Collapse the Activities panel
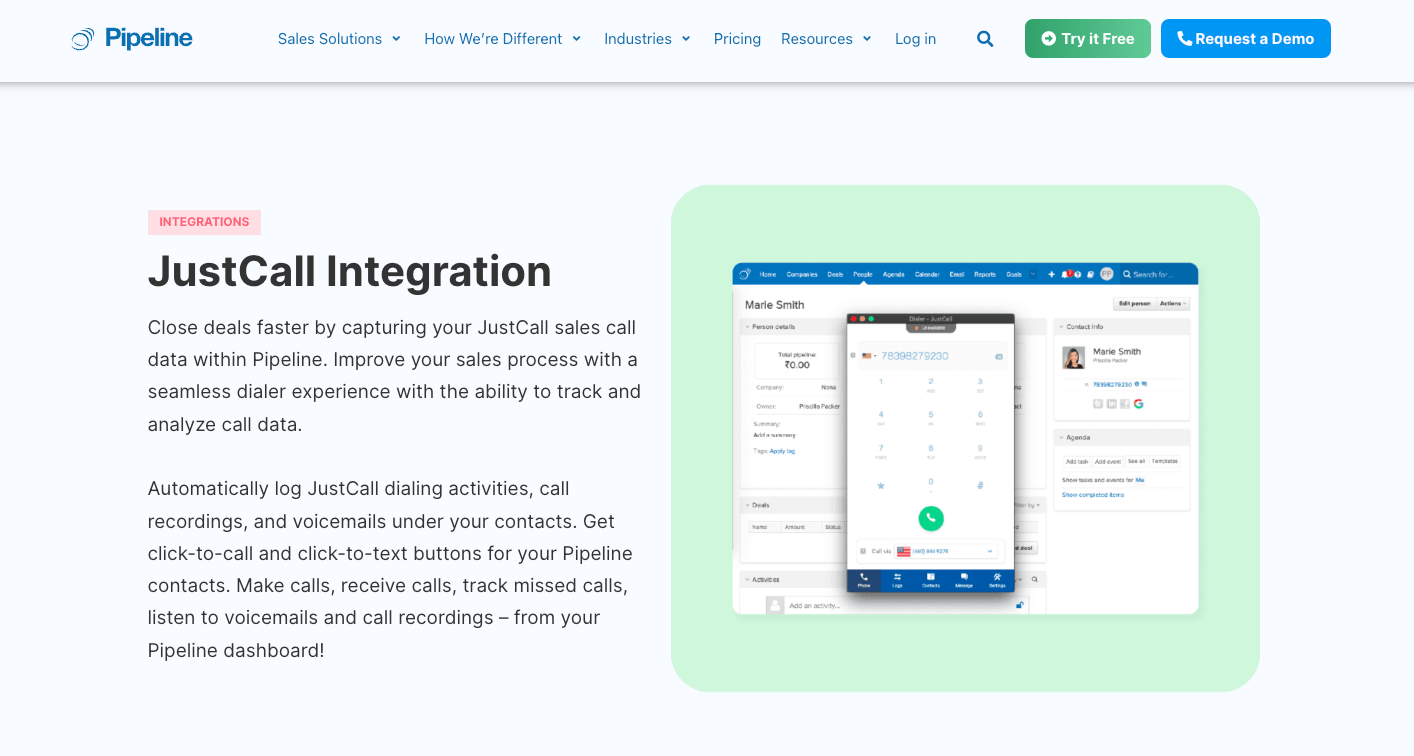1414x756 pixels. 747,579
